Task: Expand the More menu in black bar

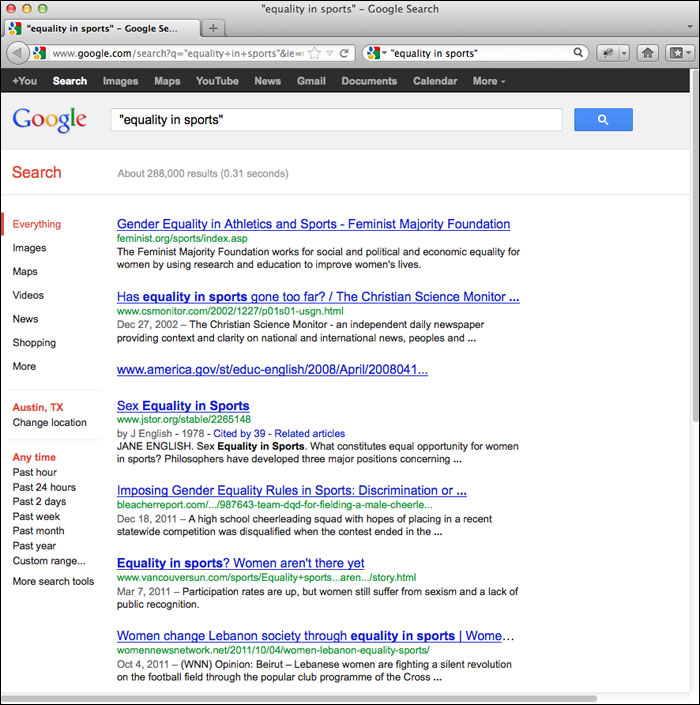Action: (x=489, y=81)
